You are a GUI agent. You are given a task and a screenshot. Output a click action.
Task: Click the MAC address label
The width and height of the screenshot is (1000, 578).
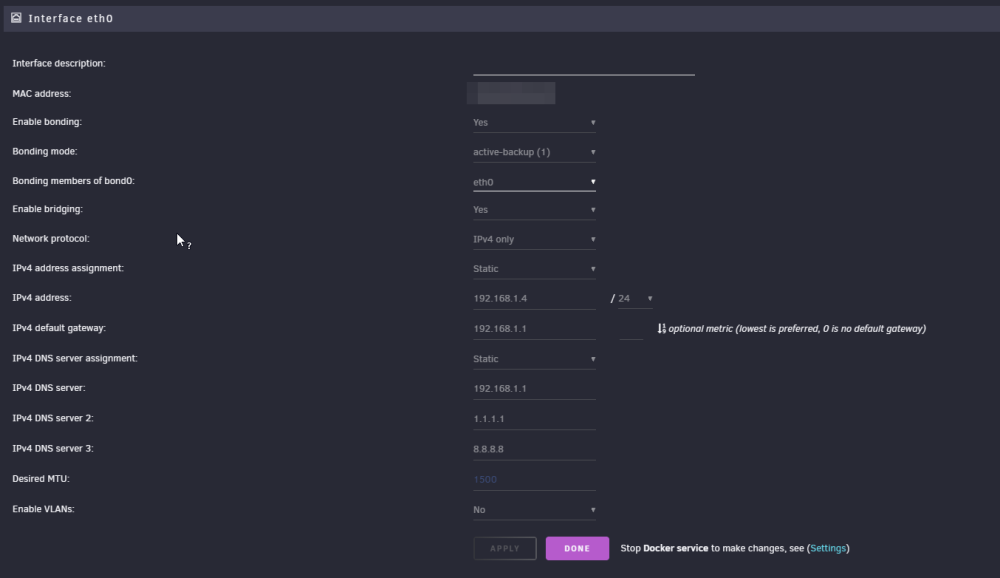(x=41, y=93)
